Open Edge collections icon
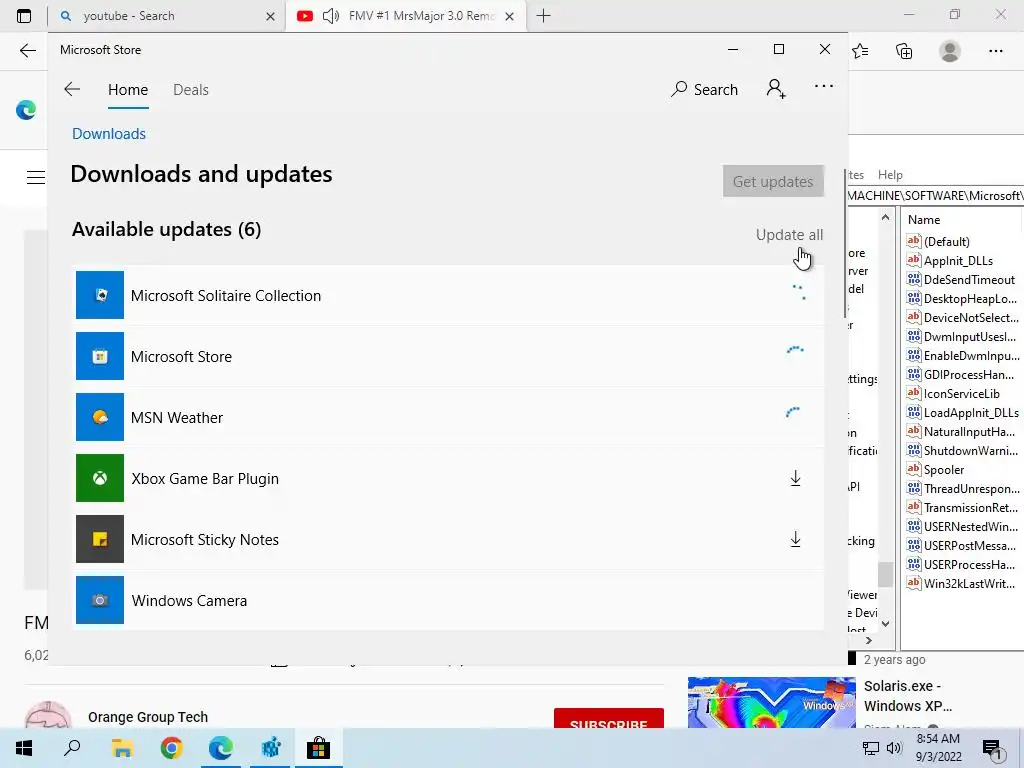This screenshot has width=1024, height=768. (x=904, y=51)
